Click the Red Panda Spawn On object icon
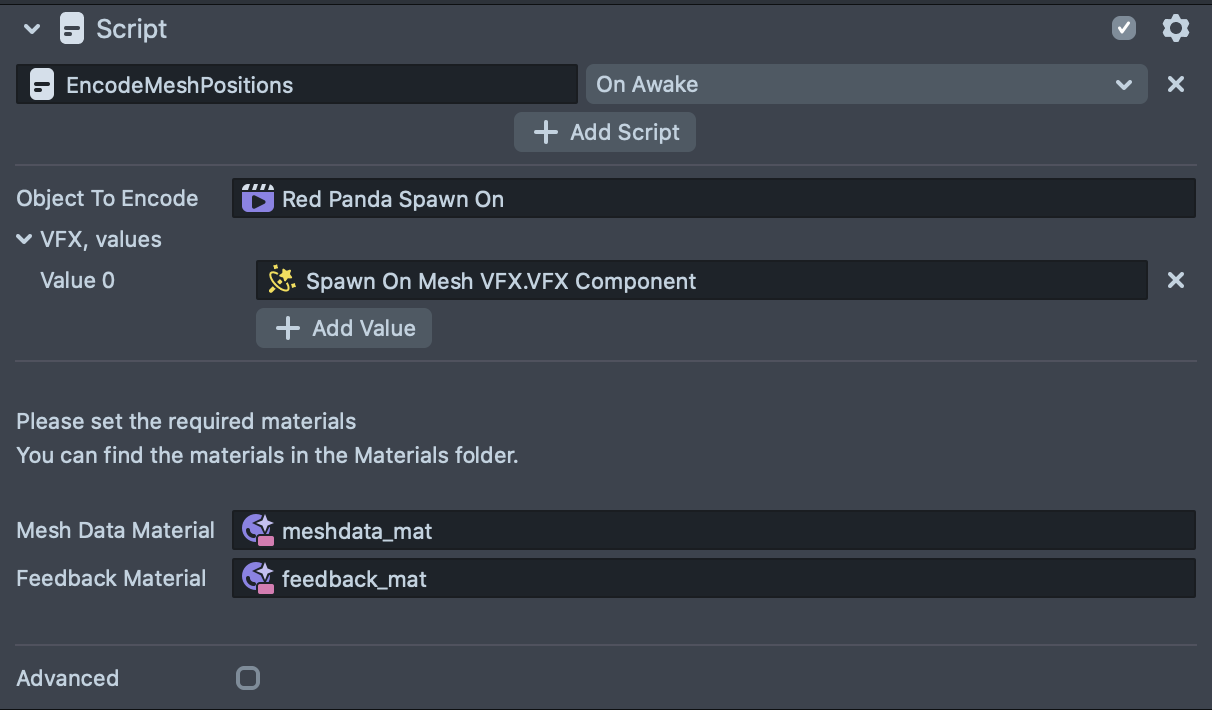This screenshot has width=1212, height=710. 258,199
